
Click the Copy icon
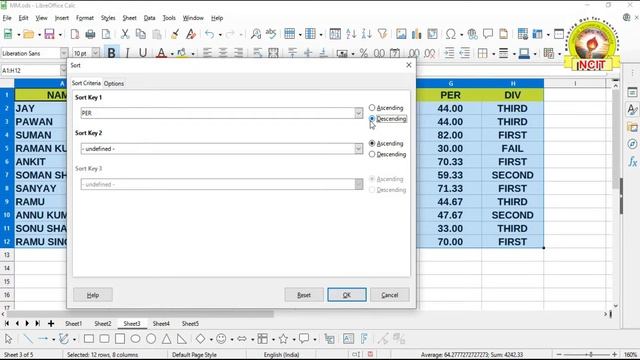(140, 34)
